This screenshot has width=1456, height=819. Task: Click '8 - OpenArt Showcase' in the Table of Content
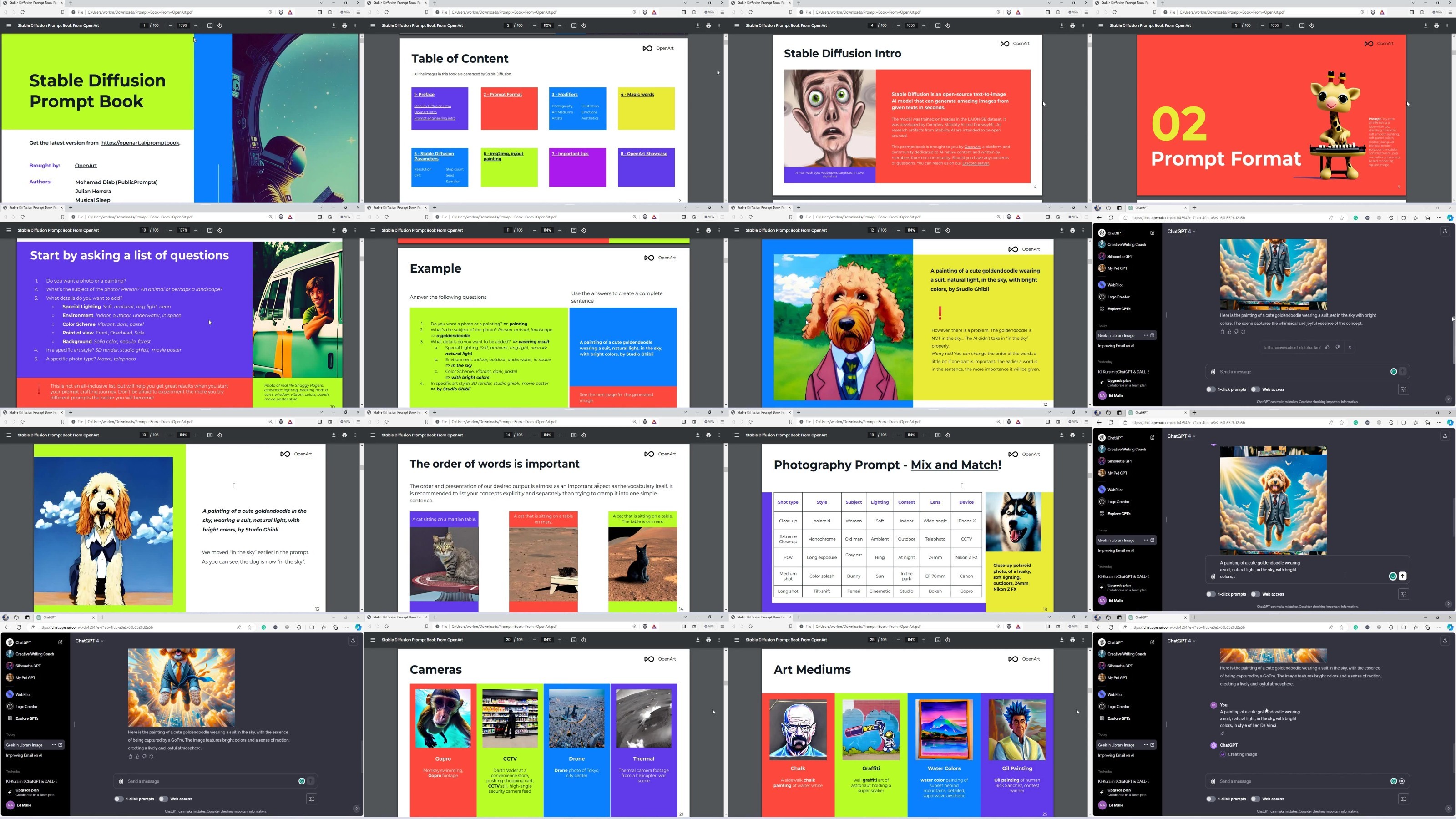point(644,154)
